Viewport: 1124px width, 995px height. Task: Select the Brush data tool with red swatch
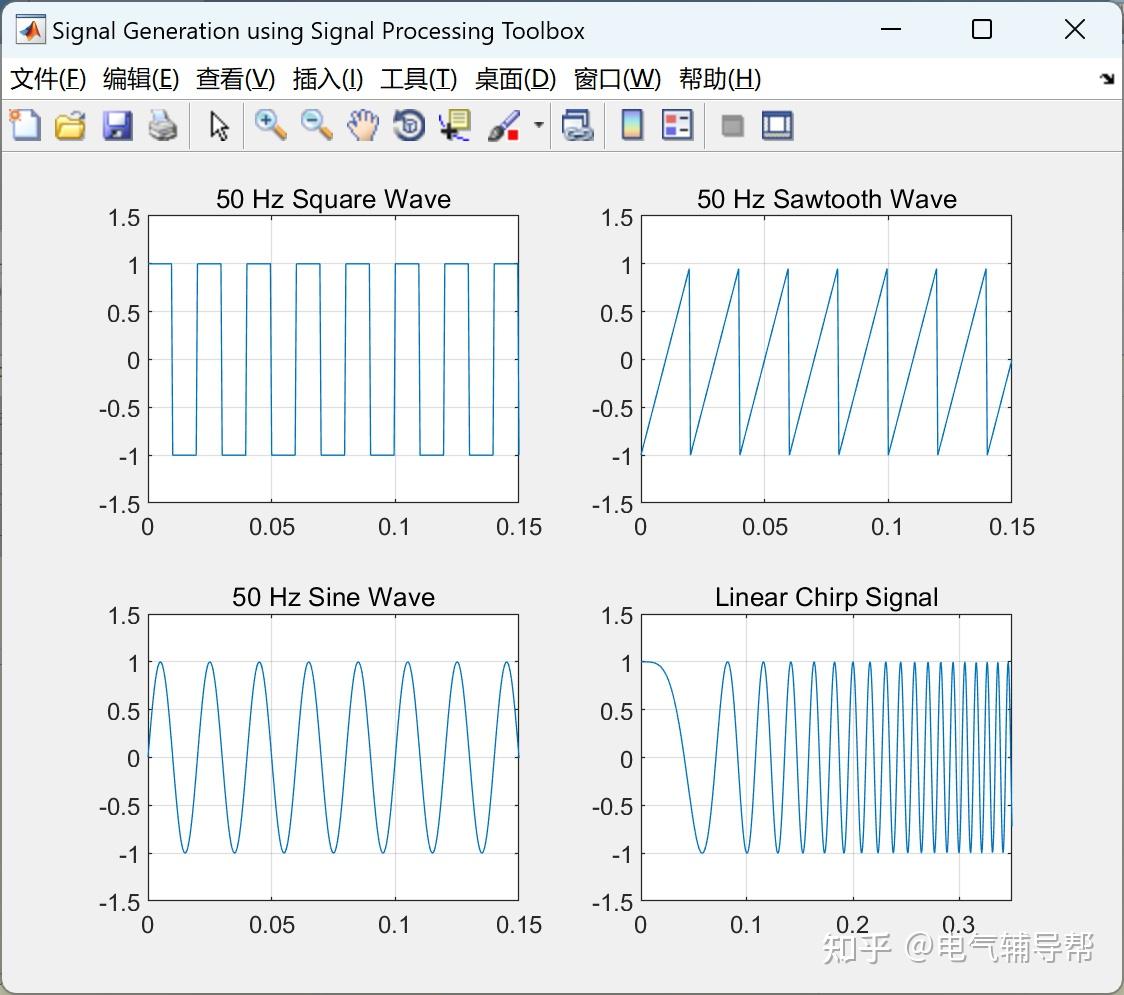[x=504, y=125]
